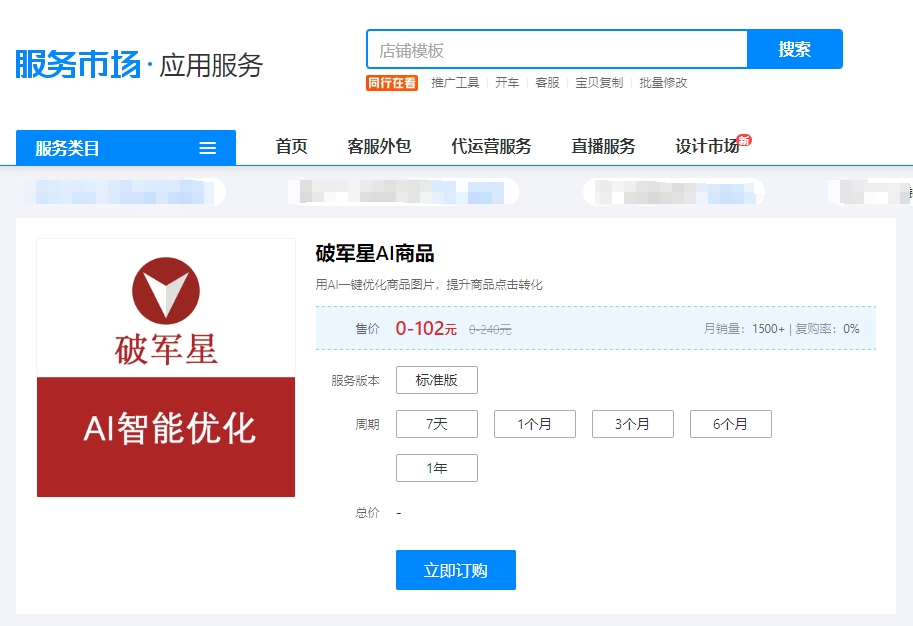Select the 1个月 period option
Screen dimensions: 913x626
pyautogui.click(x=535, y=424)
